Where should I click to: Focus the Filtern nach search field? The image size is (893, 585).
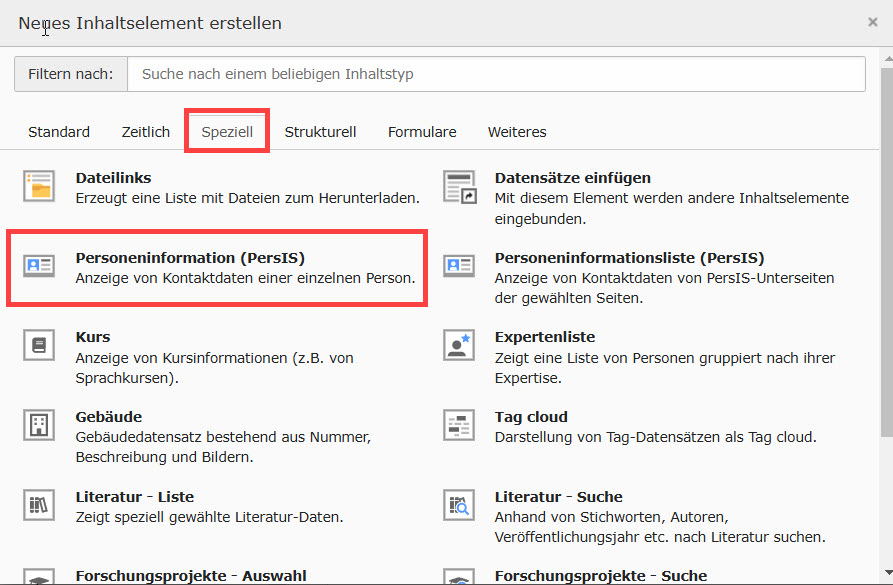(497, 74)
